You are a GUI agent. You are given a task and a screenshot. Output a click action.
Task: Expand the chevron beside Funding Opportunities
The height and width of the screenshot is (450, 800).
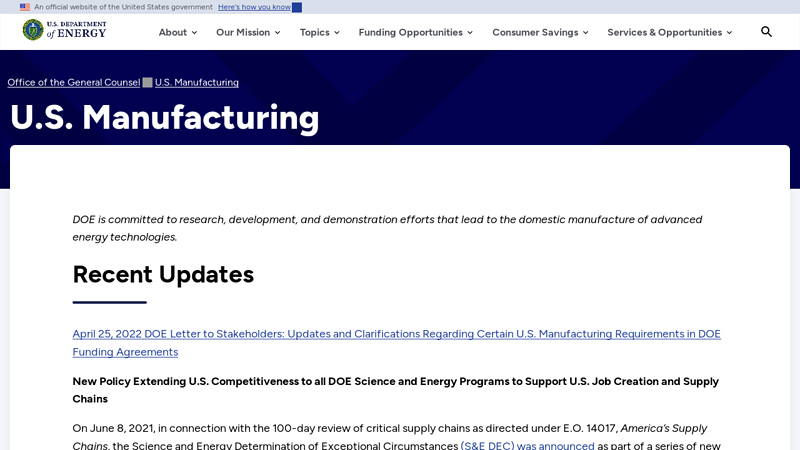click(470, 33)
